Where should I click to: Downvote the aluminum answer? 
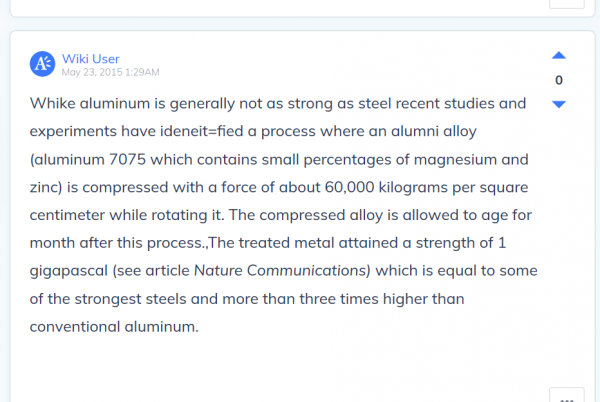559,104
